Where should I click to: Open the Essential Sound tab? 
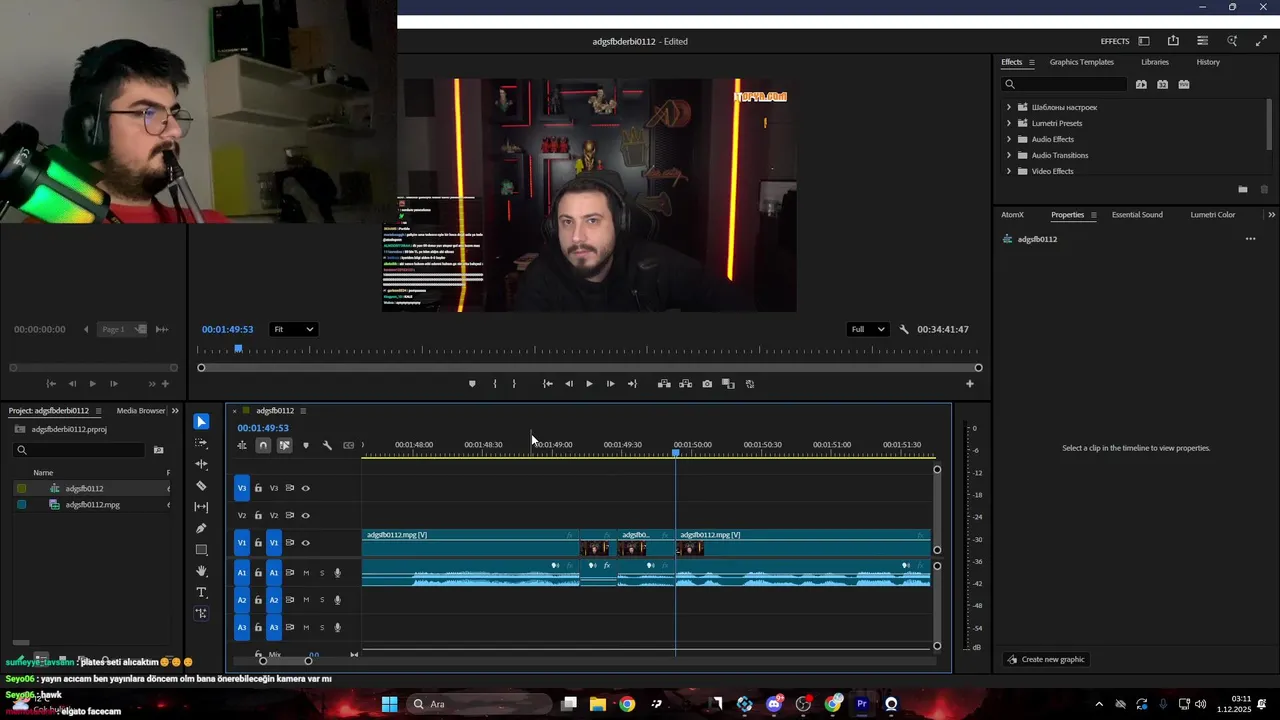pyautogui.click(x=1137, y=215)
